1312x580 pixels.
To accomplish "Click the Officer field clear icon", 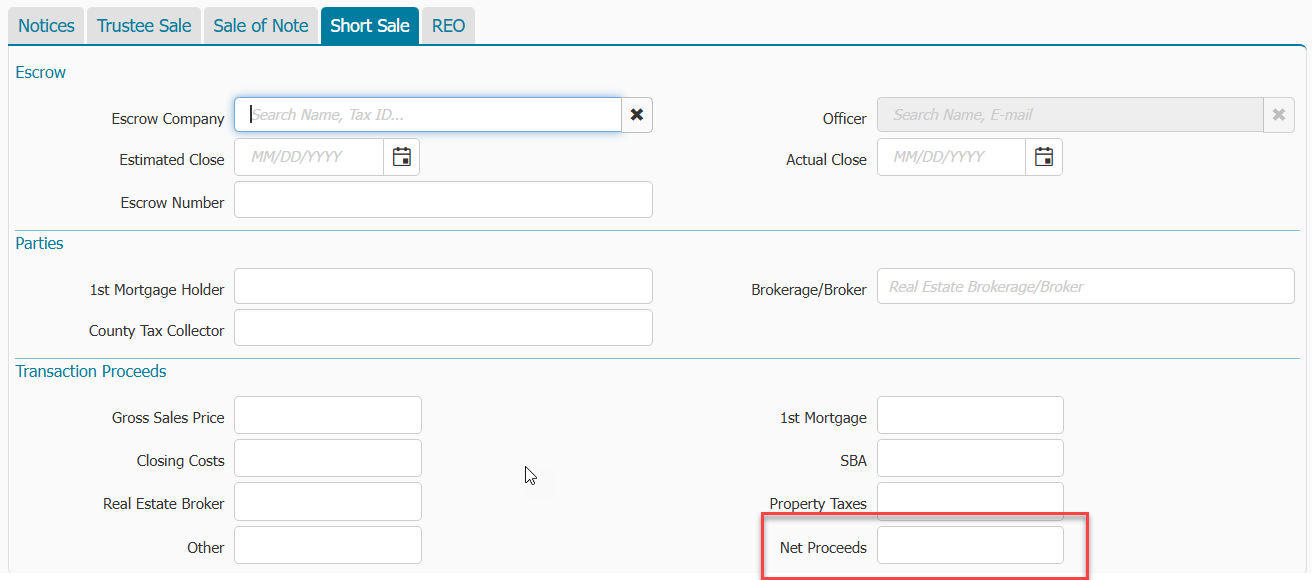I will (1278, 115).
